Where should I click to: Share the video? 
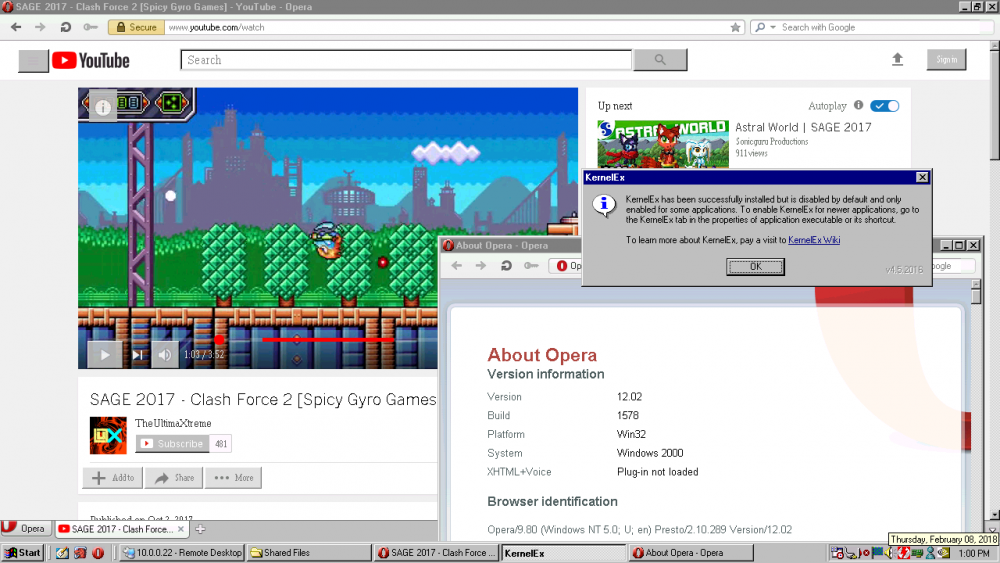pos(174,478)
